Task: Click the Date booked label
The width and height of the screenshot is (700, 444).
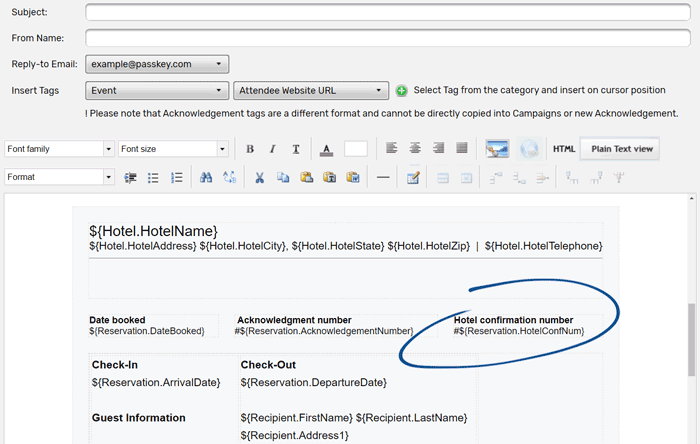Action: 117,320
